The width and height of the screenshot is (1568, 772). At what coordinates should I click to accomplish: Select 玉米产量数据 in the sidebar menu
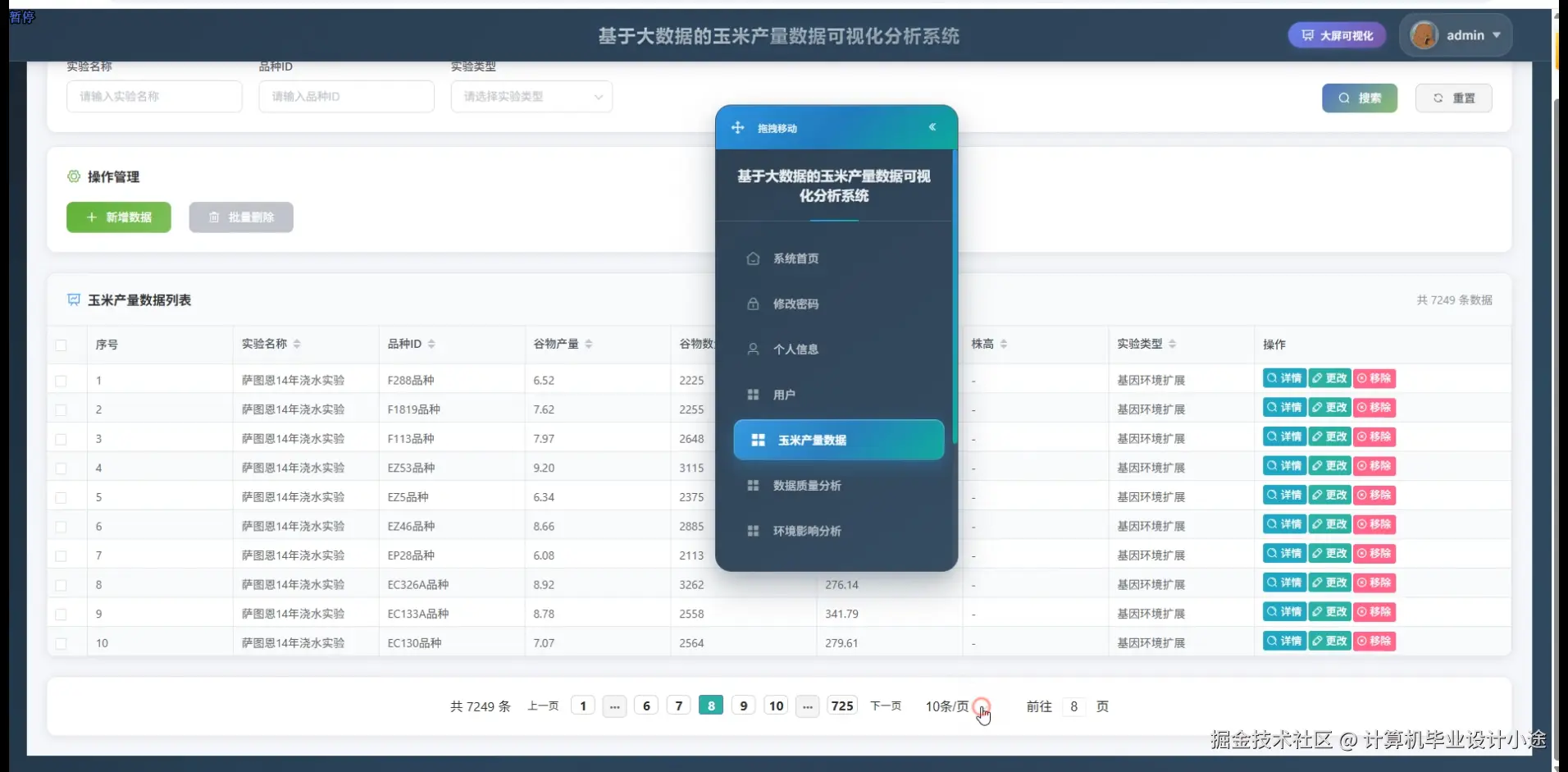point(813,440)
